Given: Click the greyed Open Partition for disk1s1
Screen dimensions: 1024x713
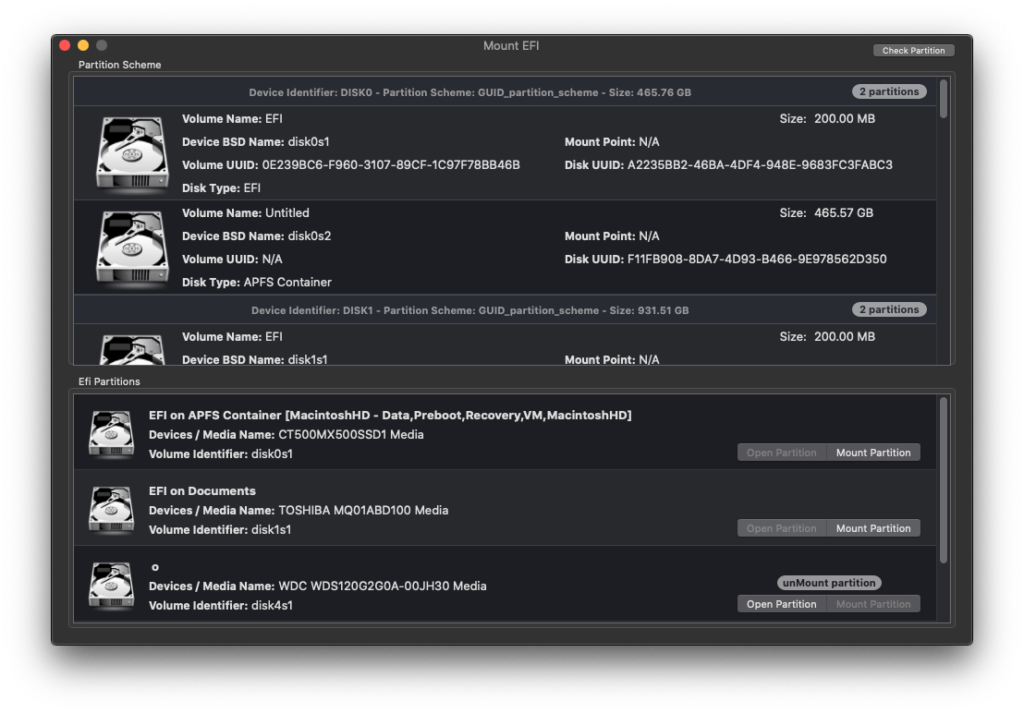Looking at the screenshot, I should click(x=781, y=529).
